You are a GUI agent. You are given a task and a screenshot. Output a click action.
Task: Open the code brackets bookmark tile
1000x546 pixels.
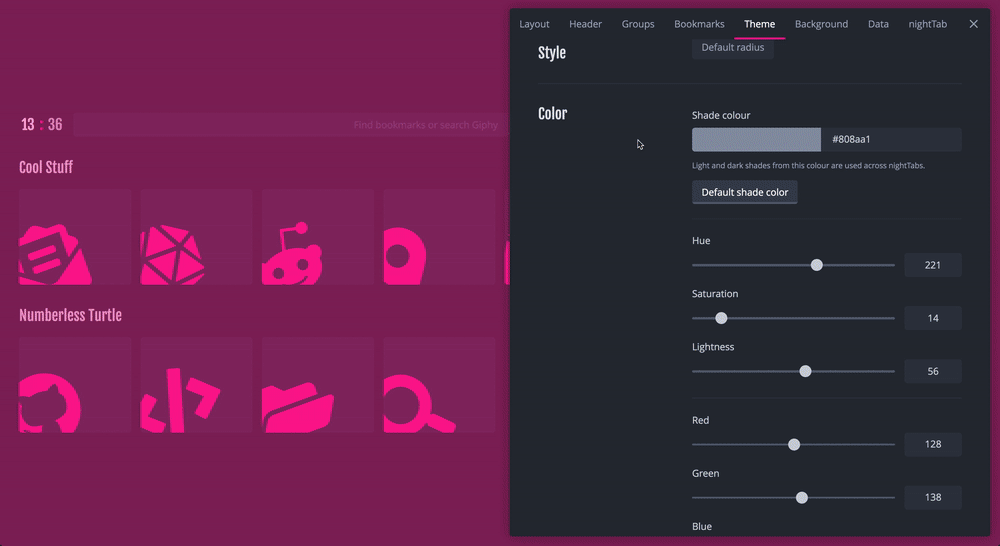(196, 385)
